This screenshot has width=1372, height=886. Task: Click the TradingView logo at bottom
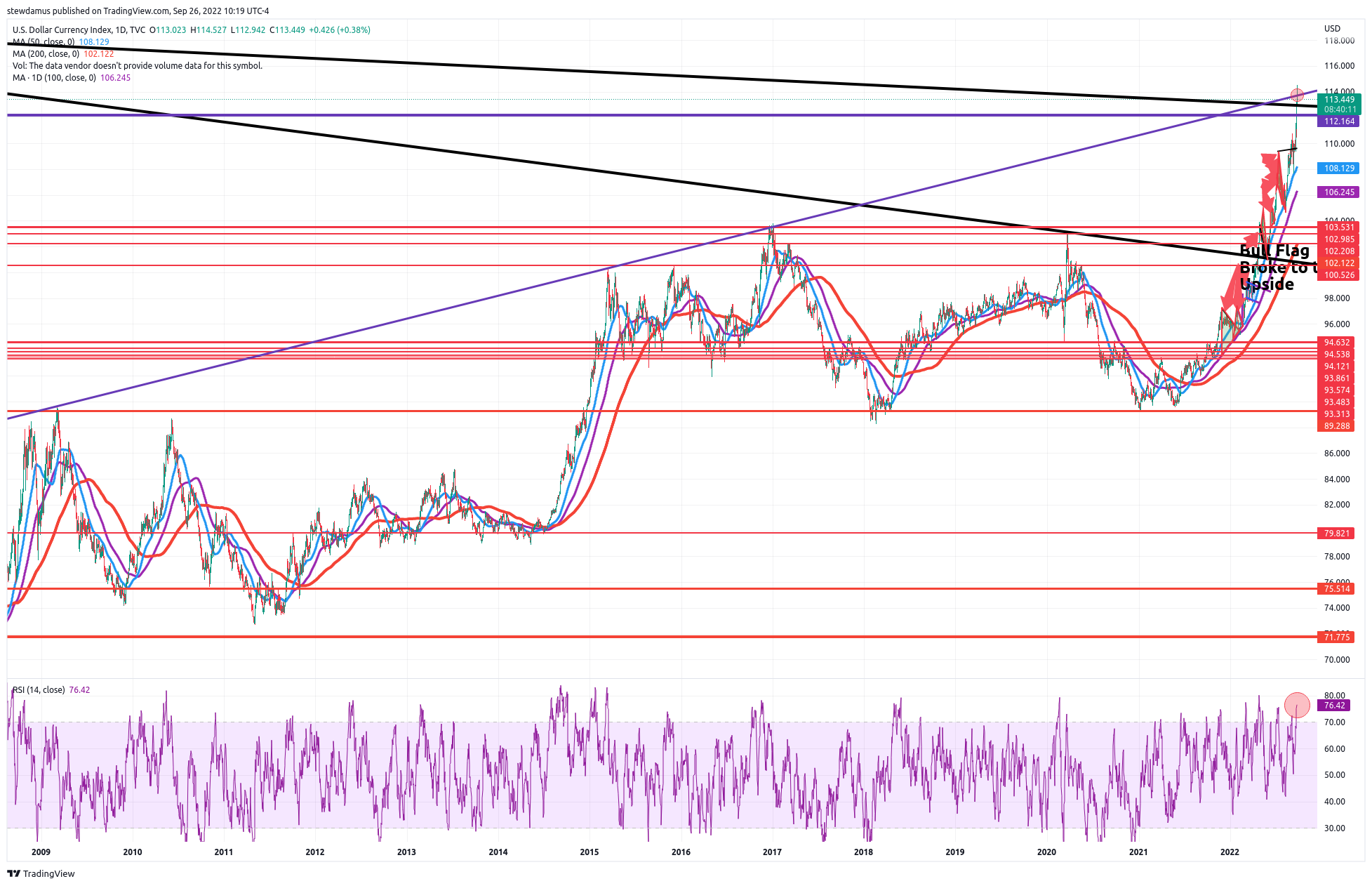pos(41,873)
